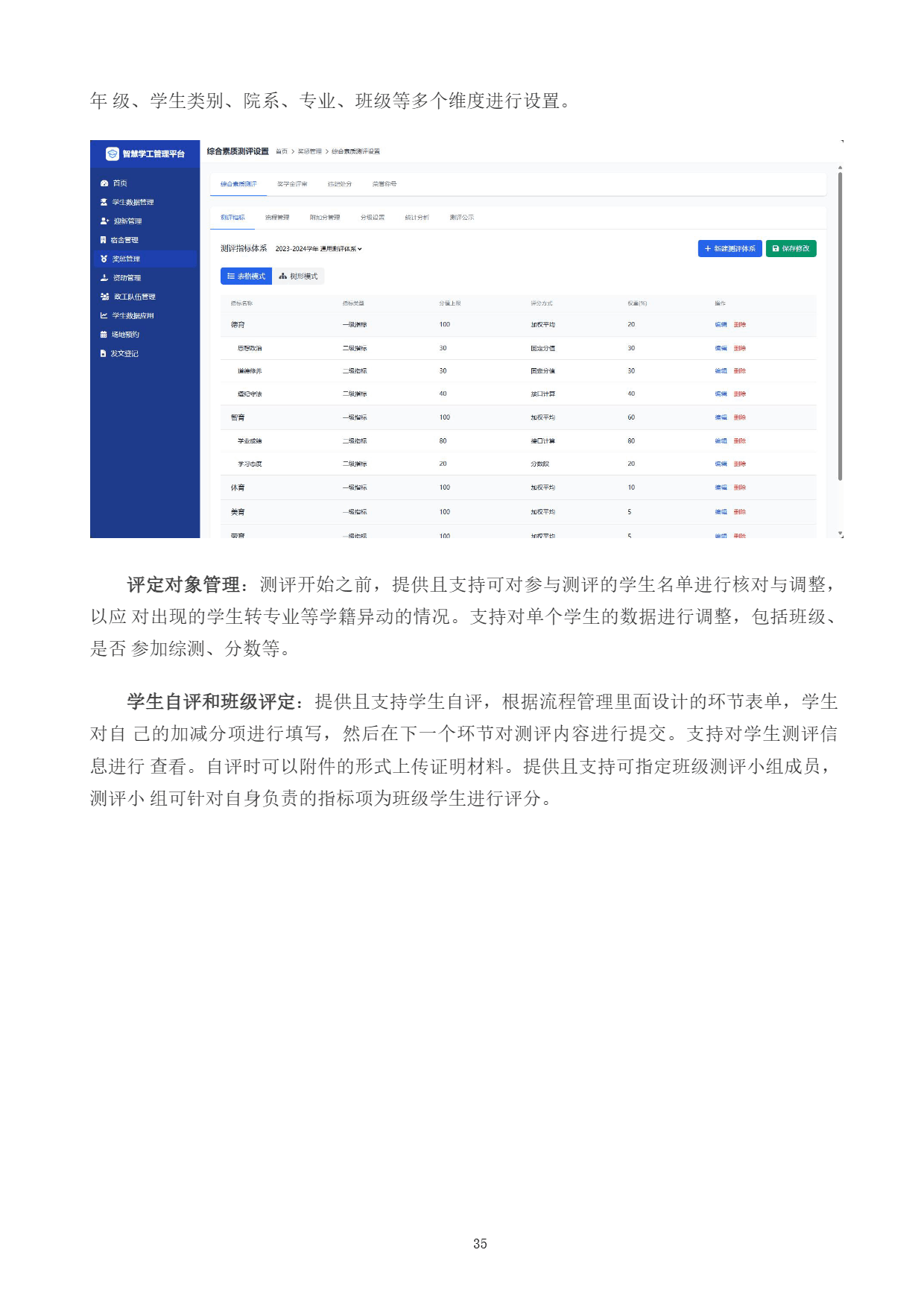Click 删除 in the 美育 row
Viewport: 924px width, 1308px height.
(740, 512)
